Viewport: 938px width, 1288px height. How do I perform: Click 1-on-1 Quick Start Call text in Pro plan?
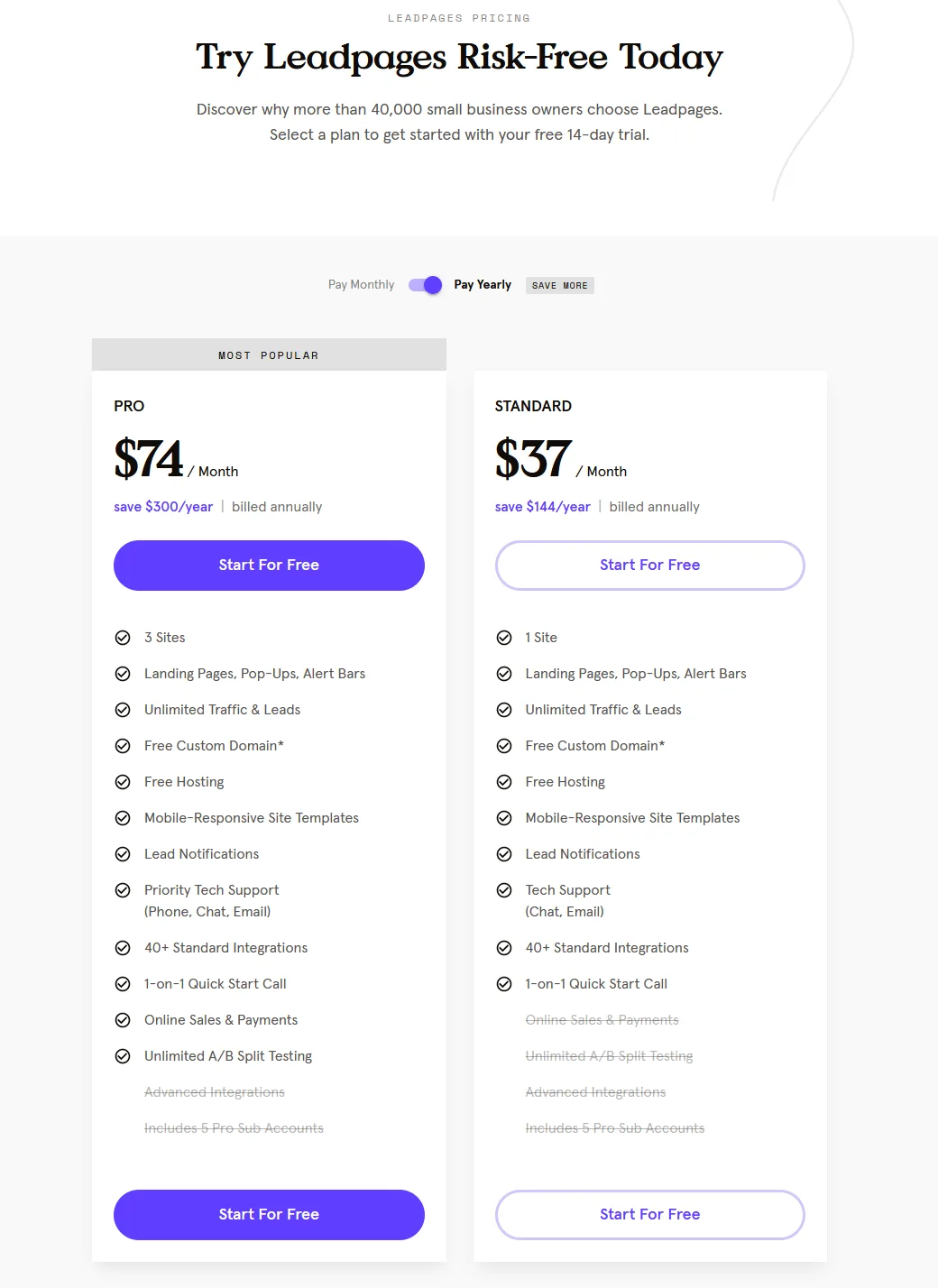coord(216,984)
